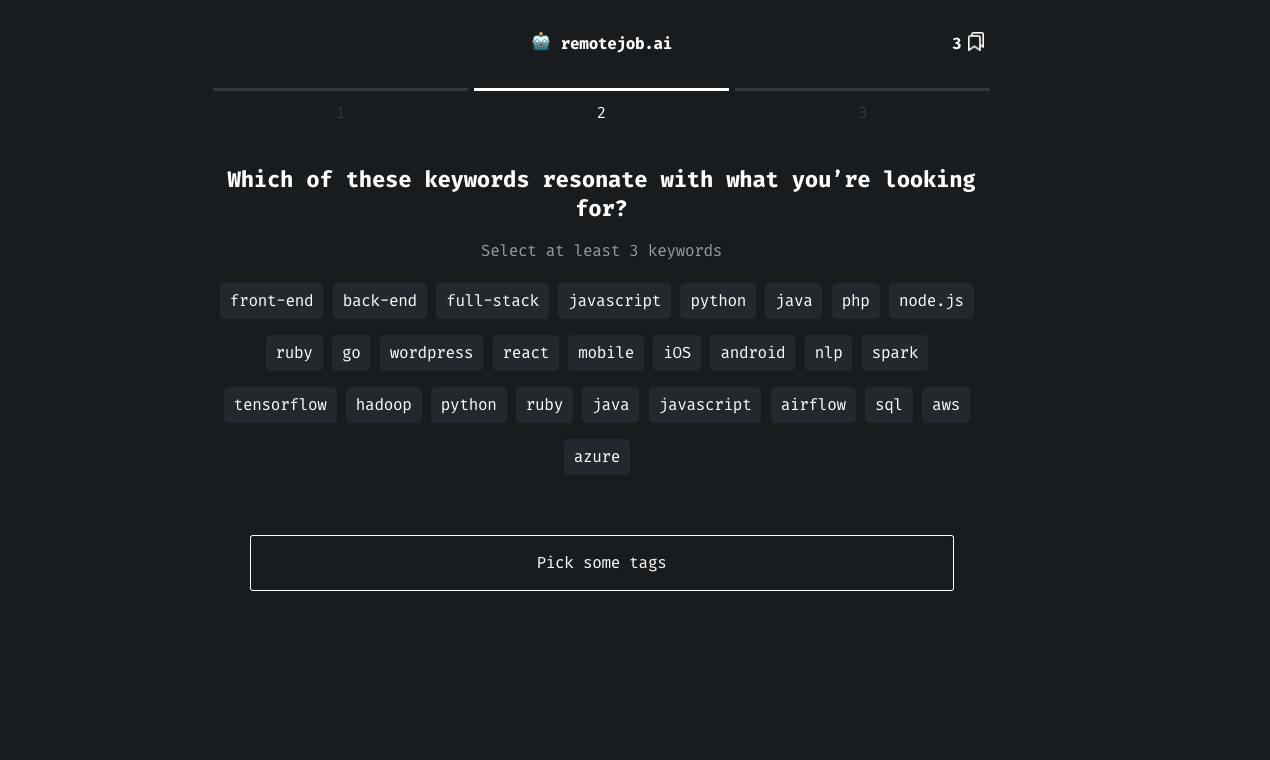Click the remotejob.ai title link
The image size is (1270, 760).
pyautogui.click(x=616, y=43)
